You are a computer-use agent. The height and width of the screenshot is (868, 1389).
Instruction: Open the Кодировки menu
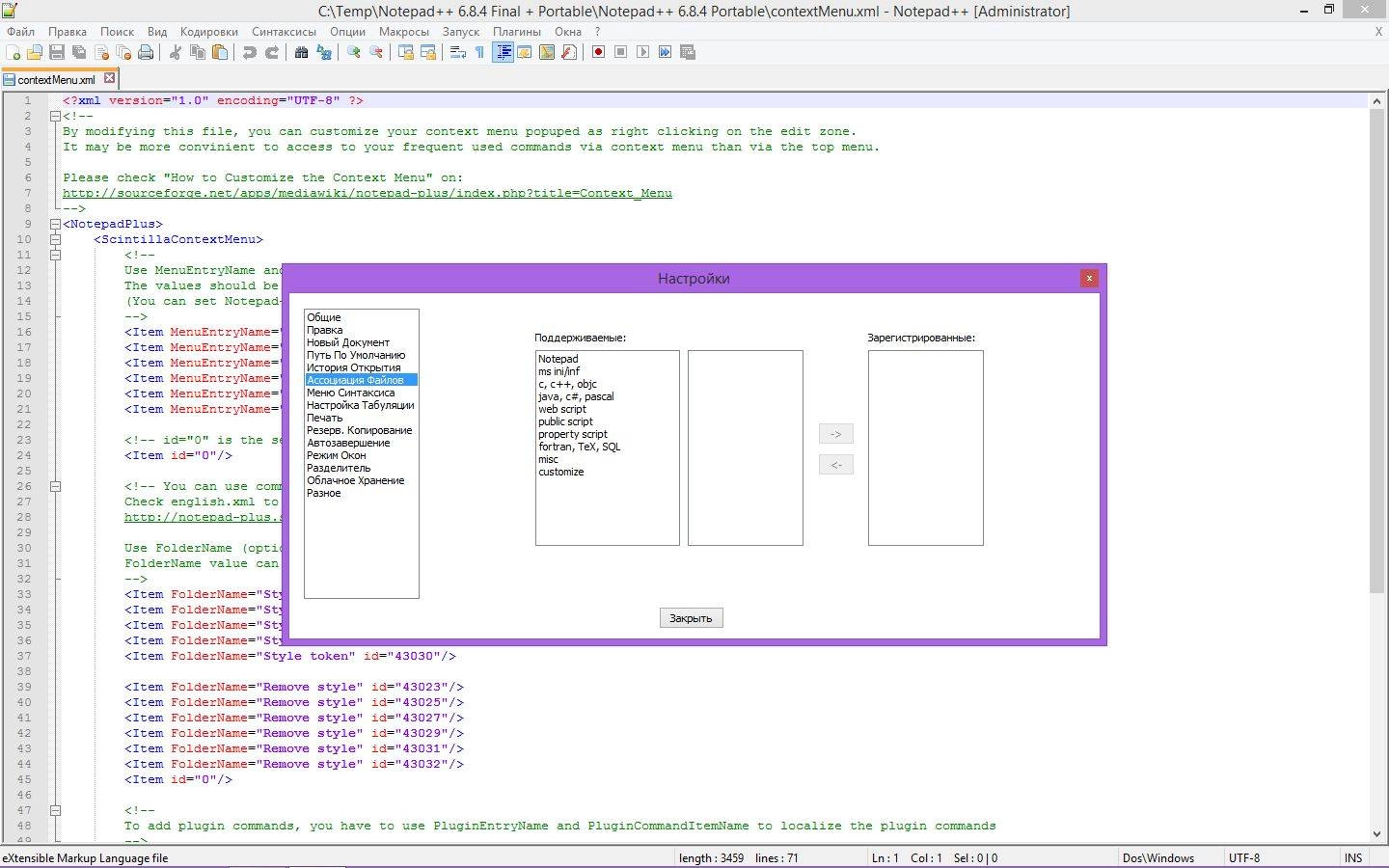click(x=208, y=31)
